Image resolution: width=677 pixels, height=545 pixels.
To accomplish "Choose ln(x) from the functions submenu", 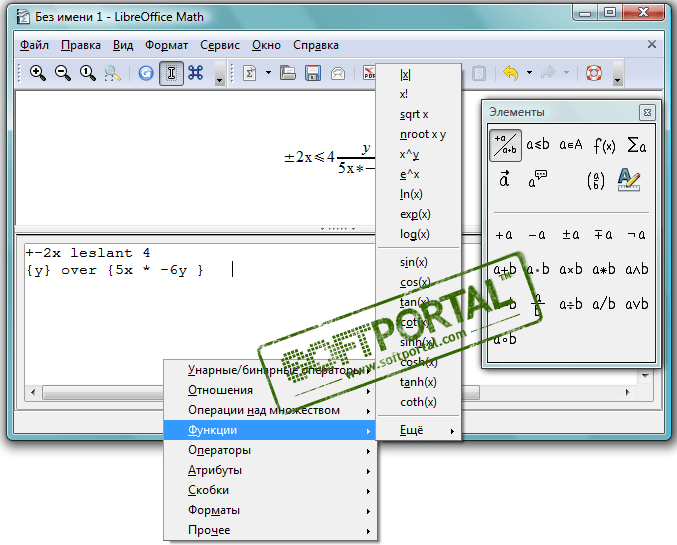I will click(418, 194).
